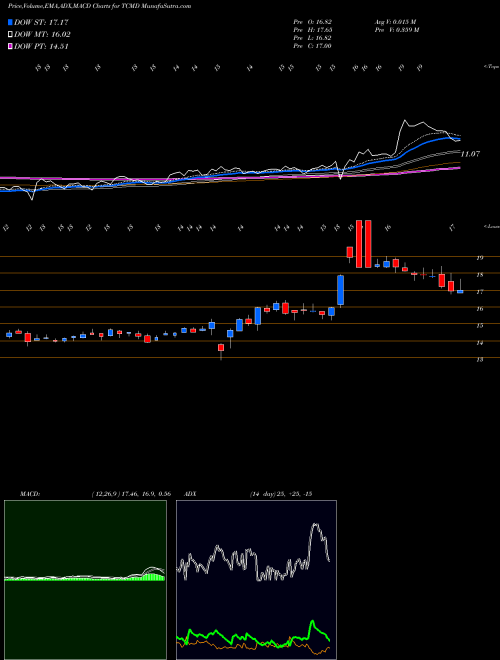Click the price axis label 13
This screenshot has height=660, width=500.
(x=479, y=360)
